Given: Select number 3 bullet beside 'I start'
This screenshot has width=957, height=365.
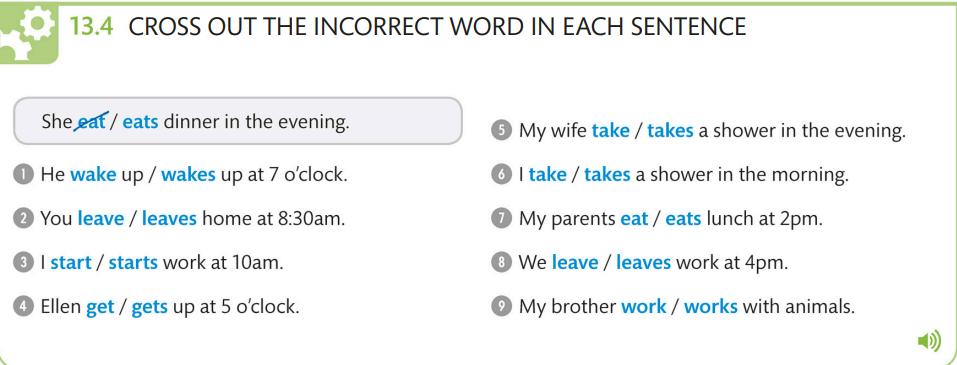Looking at the screenshot, I should [23, 263].
